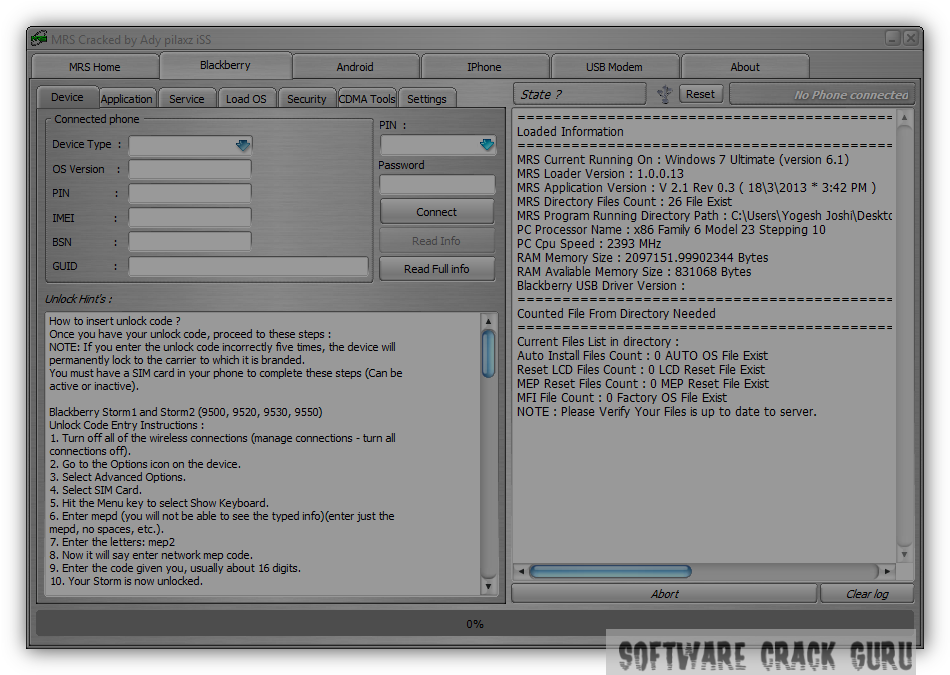Click the 'PC Cpu Speed : 2393 MHz' line

(x=589, y=244)
